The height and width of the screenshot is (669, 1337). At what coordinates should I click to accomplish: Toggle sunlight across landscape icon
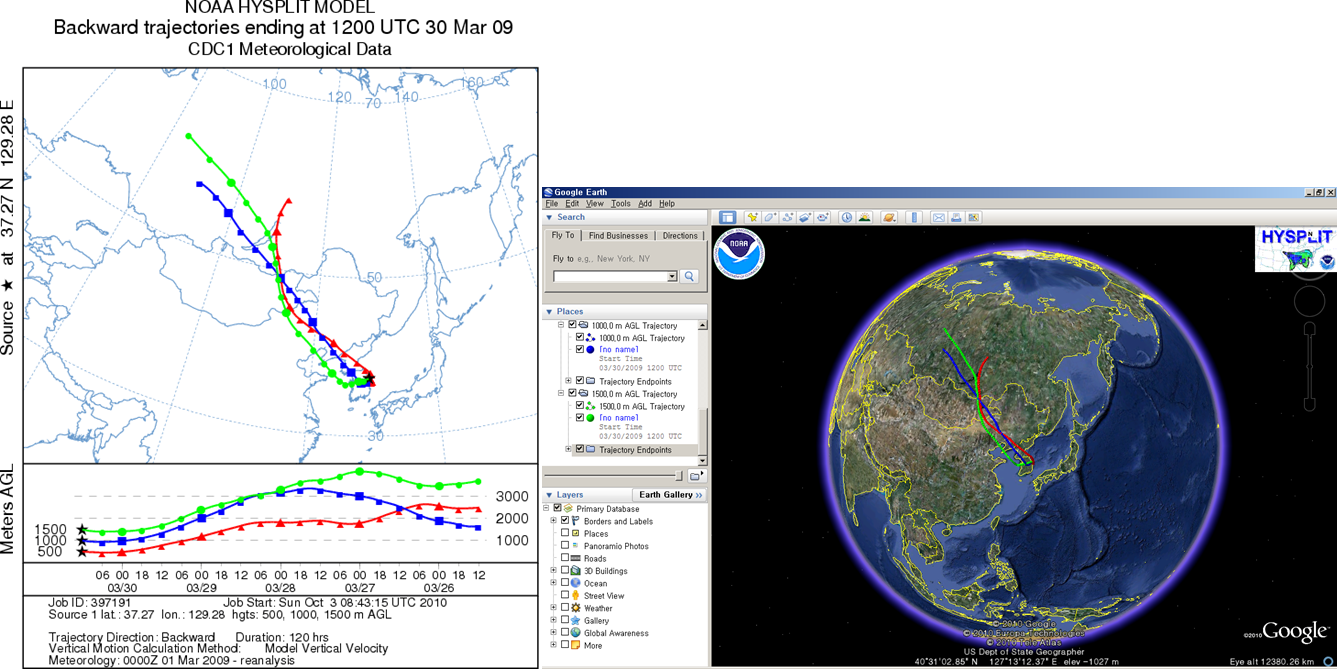864,217
